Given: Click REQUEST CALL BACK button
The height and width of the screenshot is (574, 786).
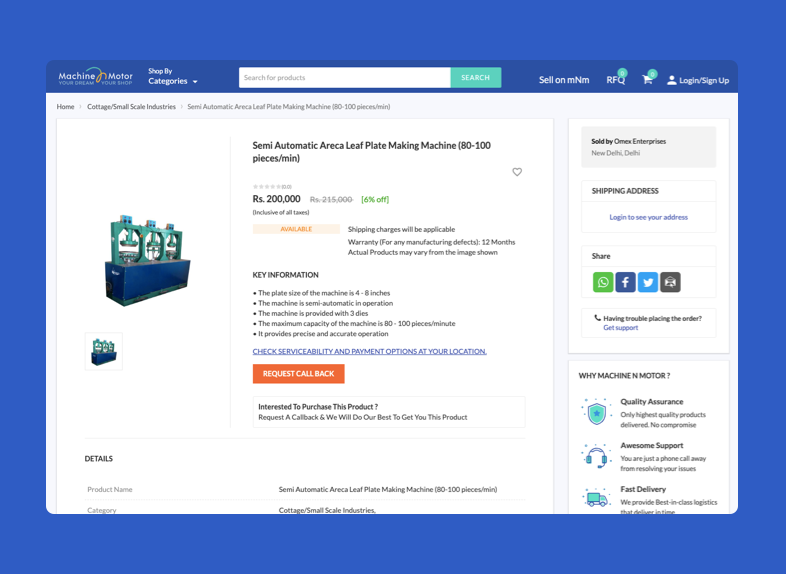Looking at the screenshot, I should coord(298,374).
